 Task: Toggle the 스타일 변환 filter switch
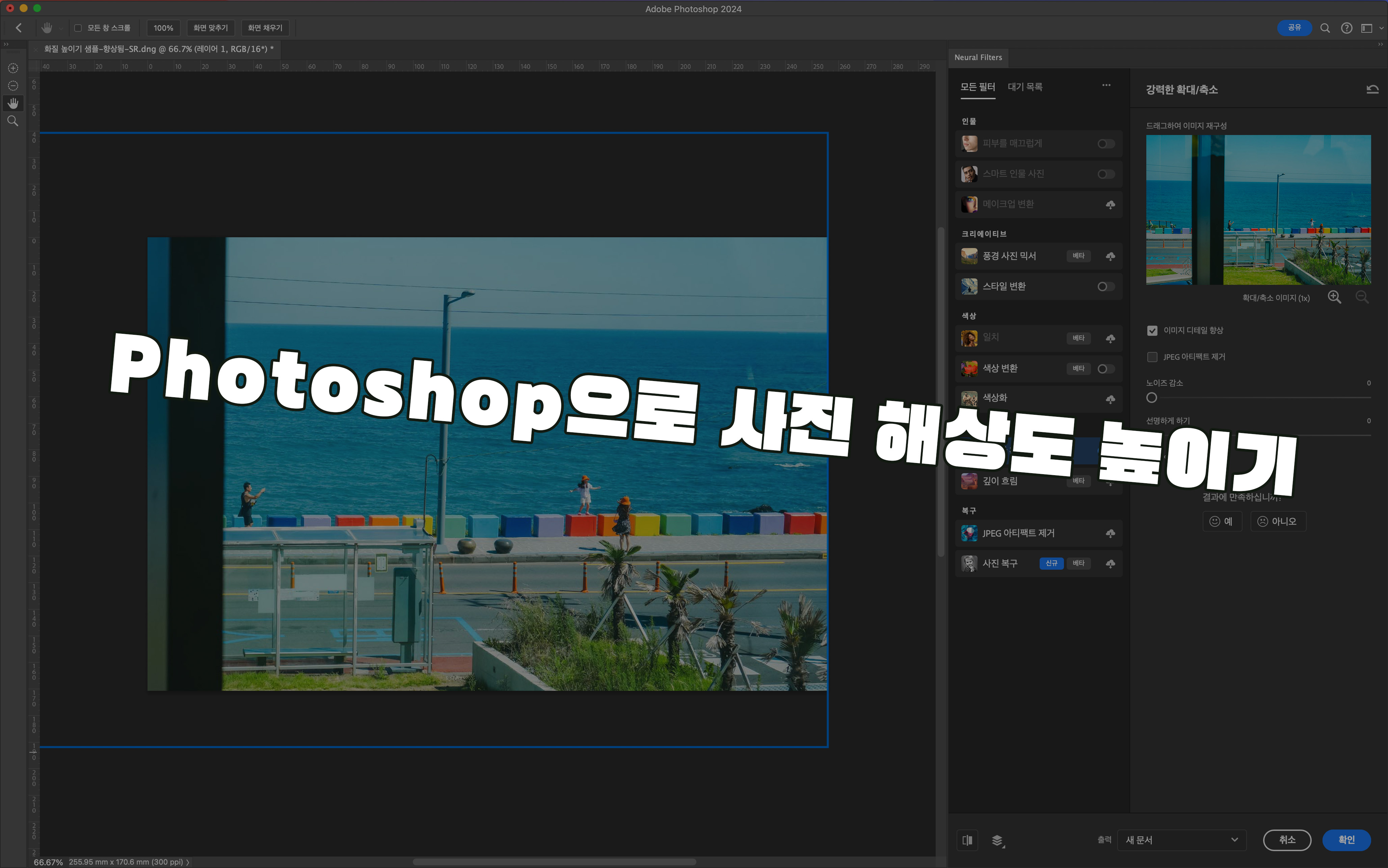pyautogui.click(x=1106, y=287)
